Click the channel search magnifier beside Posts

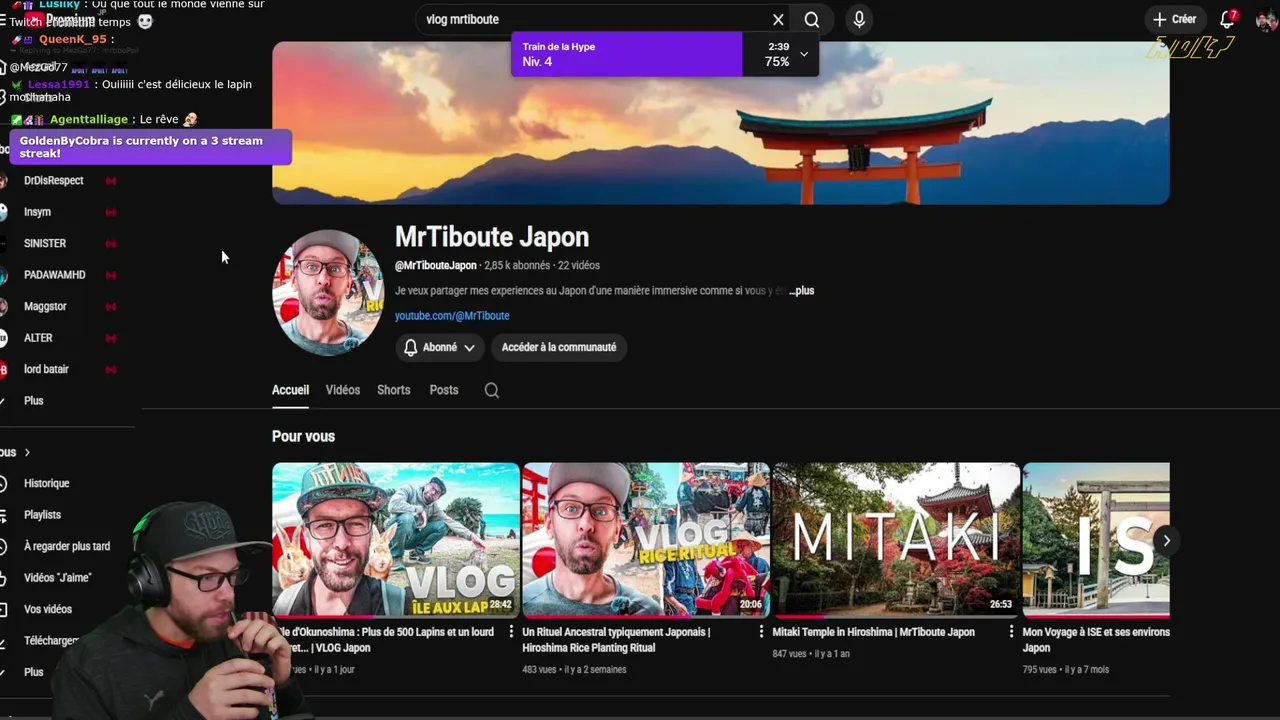tap(492, 391)
